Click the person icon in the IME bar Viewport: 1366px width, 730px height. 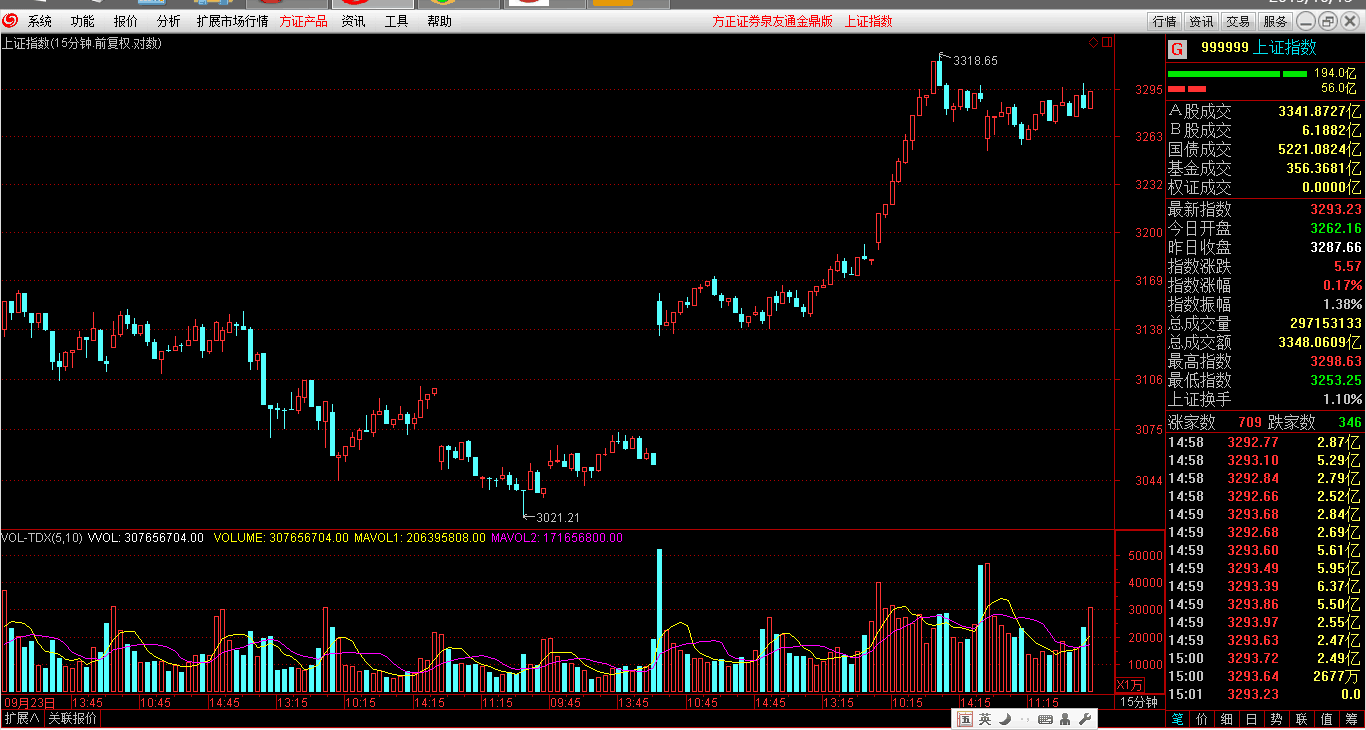1065,719
